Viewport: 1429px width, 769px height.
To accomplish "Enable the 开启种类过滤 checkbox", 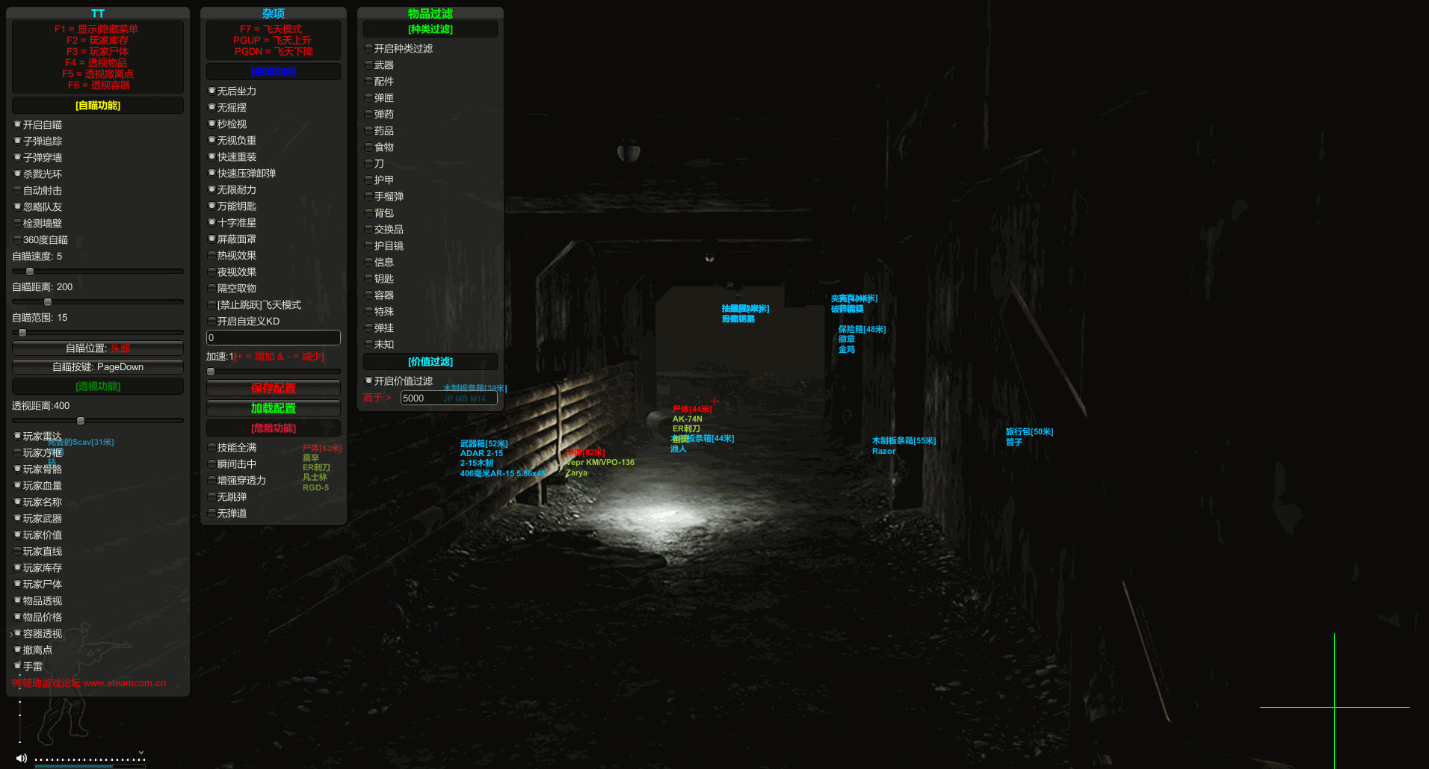I will pos(368,48).
